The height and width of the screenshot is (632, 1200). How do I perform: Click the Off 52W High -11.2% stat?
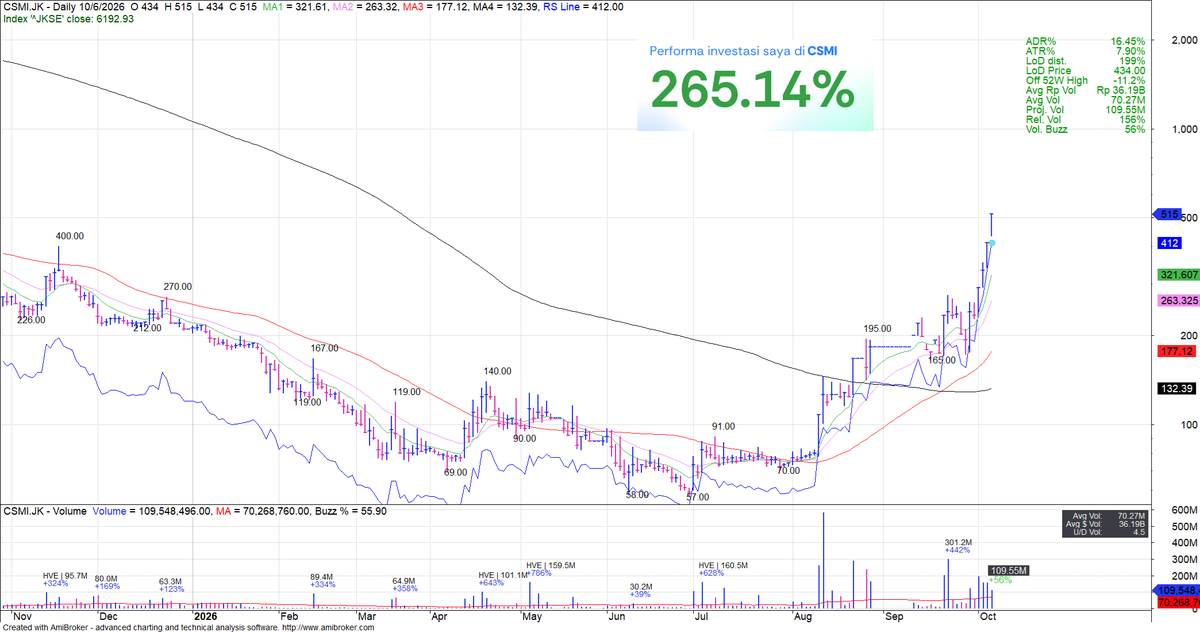tap(1085, 81)
